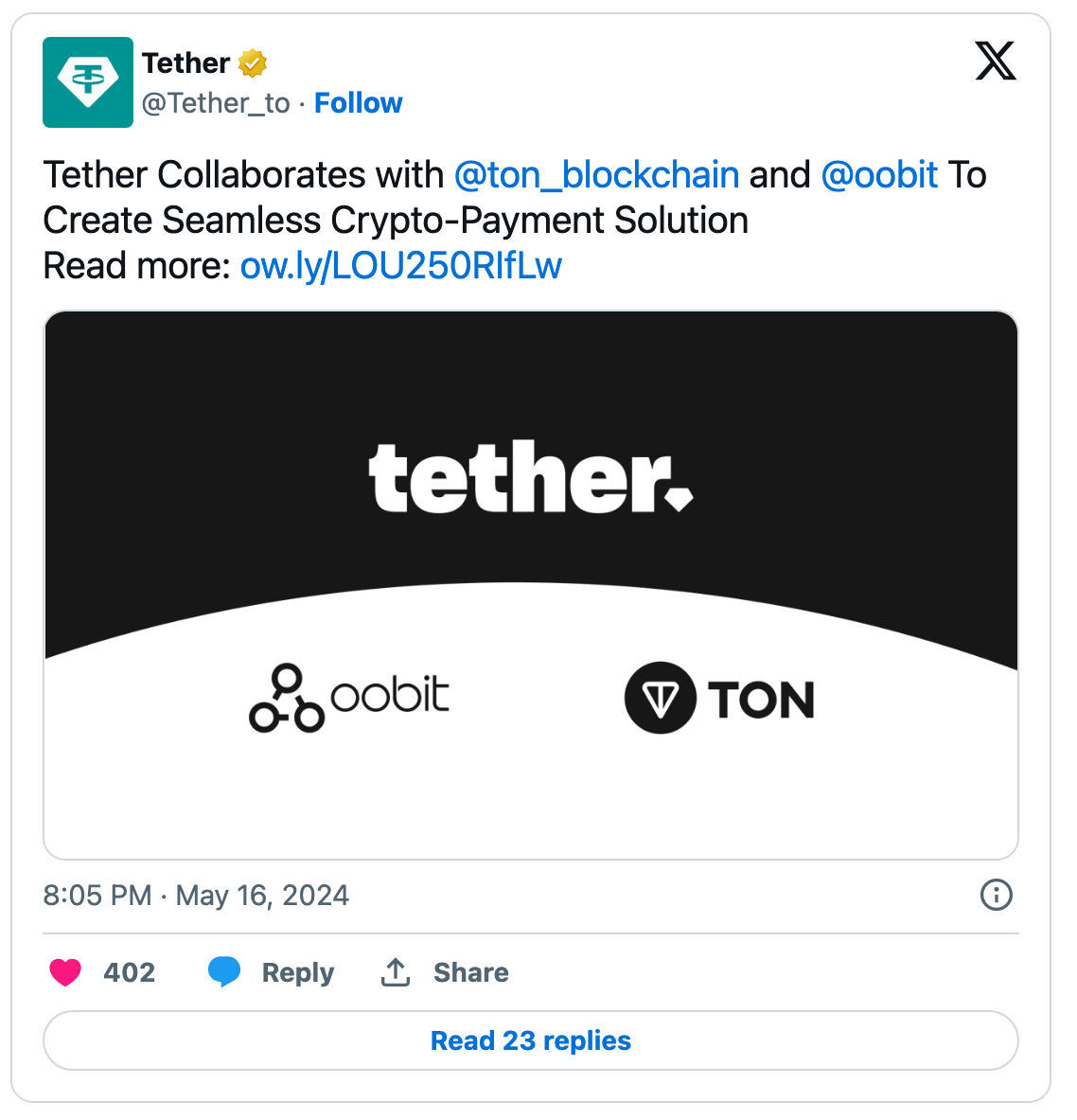This screenshot has height=1120, width=1077.
Task: Click the Tether profile avatar
Action: 87,82
